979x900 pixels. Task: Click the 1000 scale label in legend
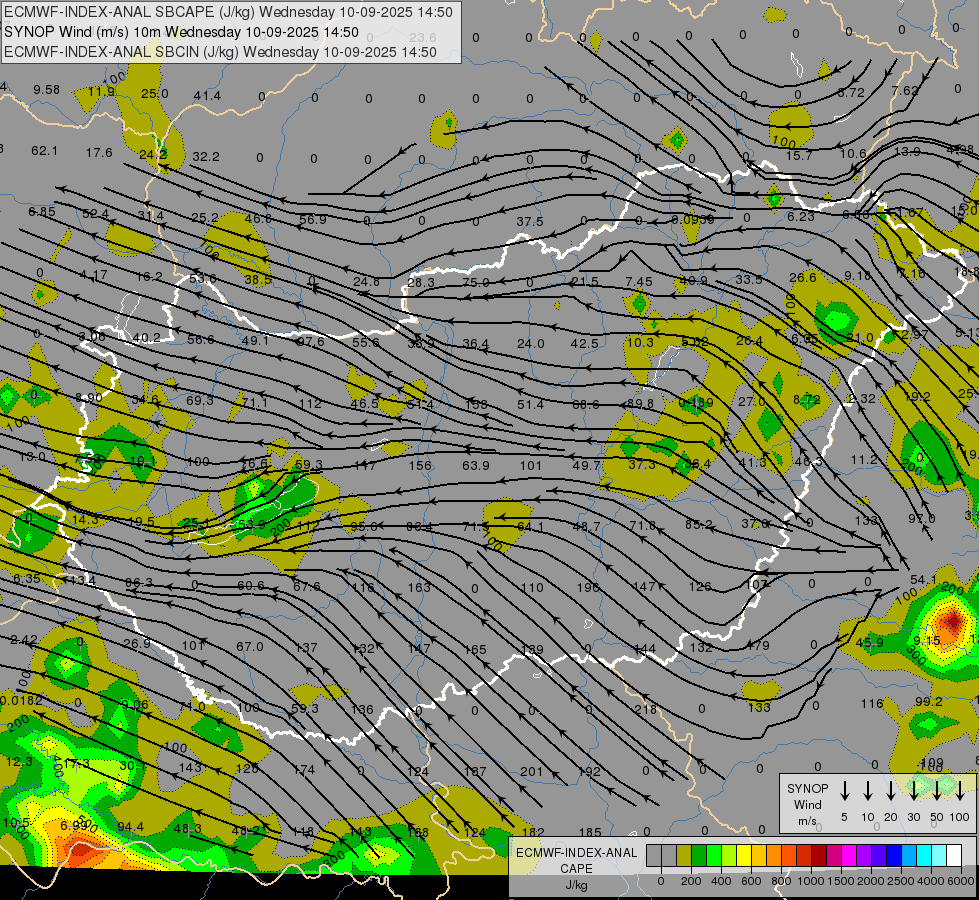click(x=811, y=881)
